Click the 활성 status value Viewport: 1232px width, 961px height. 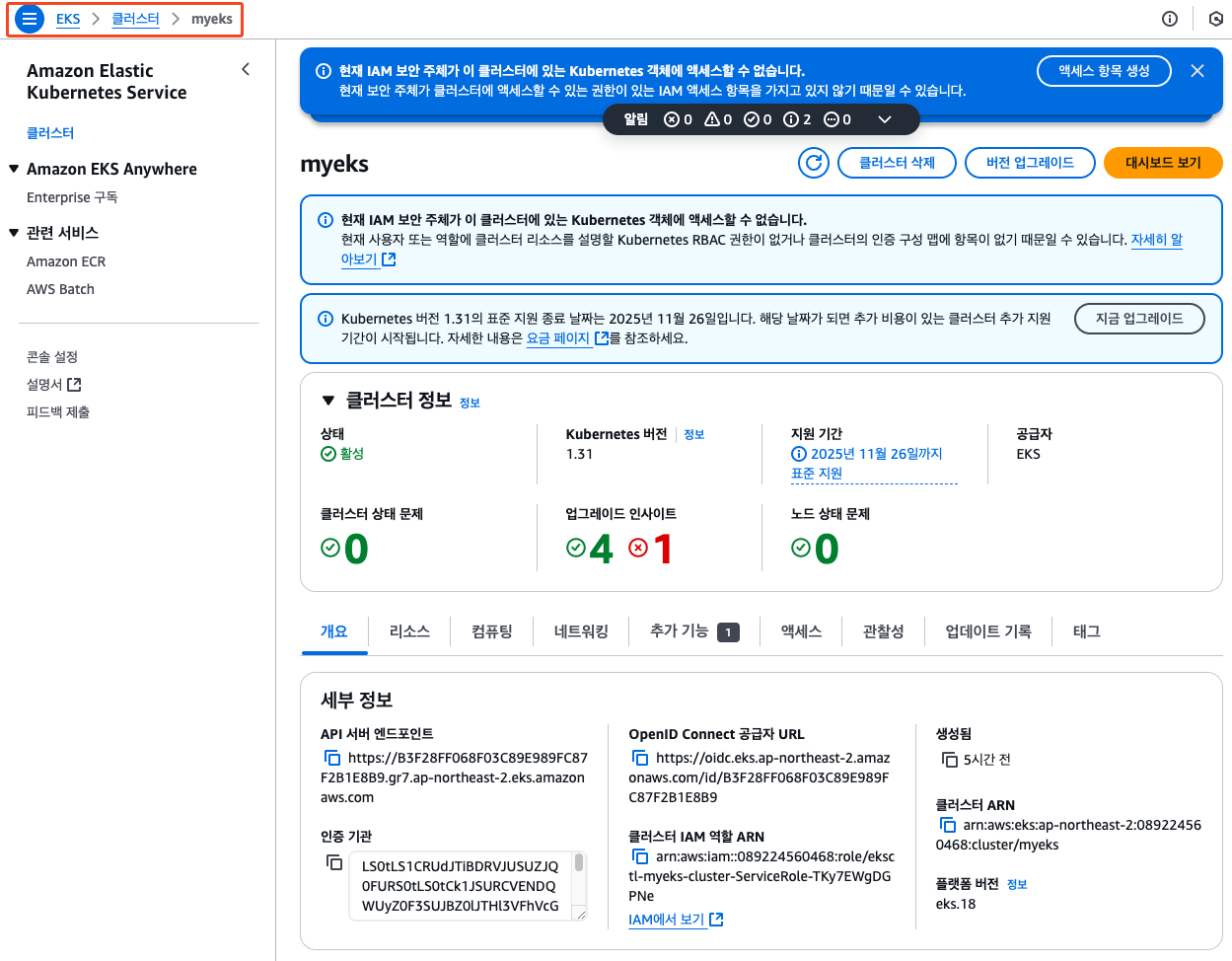pyautogui.click(x=342, y=454)
